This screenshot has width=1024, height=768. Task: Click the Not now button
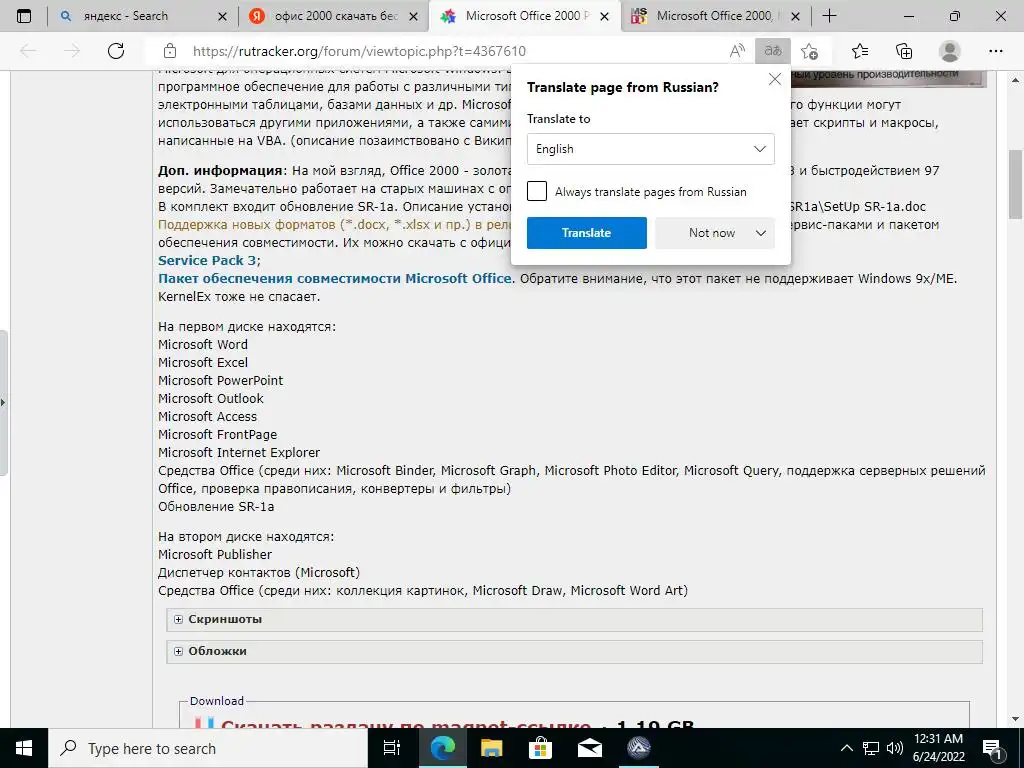712,233
